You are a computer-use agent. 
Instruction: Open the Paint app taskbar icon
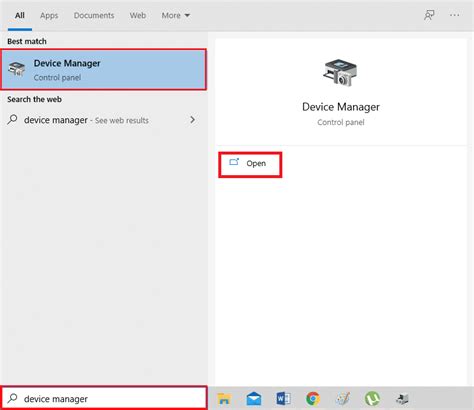click(x=343, y=399)
